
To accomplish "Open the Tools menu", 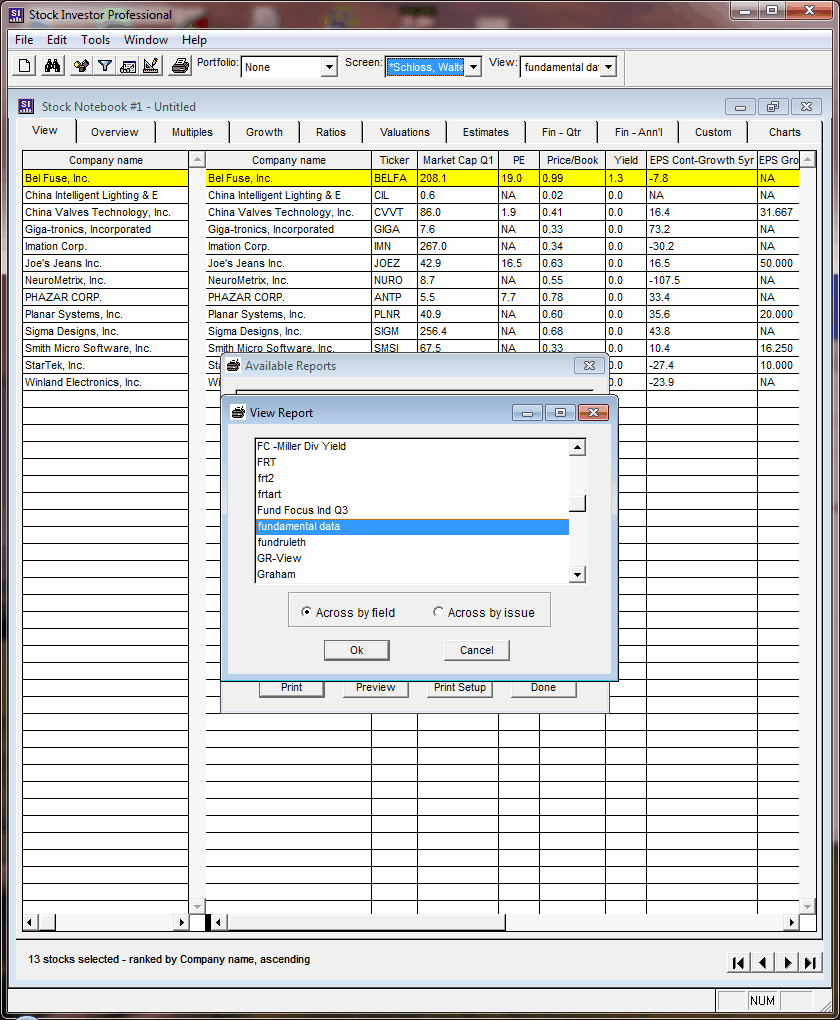I will pyautogui.click(x=95, y=40).
